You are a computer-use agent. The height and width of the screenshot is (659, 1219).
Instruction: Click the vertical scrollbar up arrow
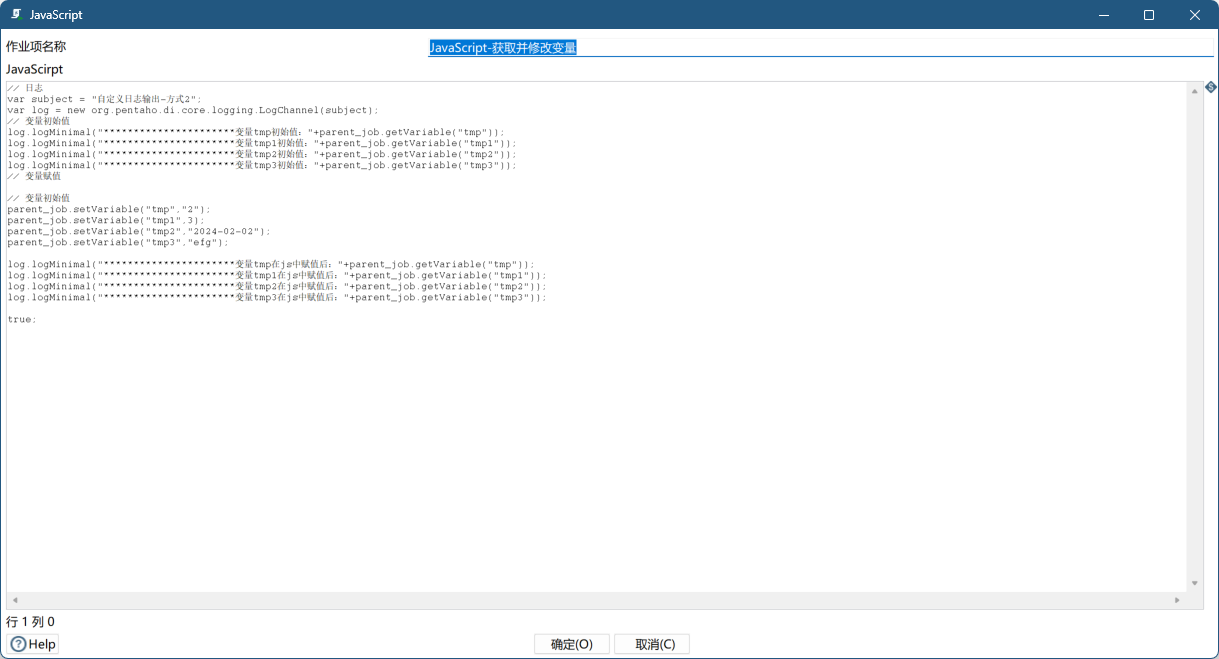pos(1195,91)
